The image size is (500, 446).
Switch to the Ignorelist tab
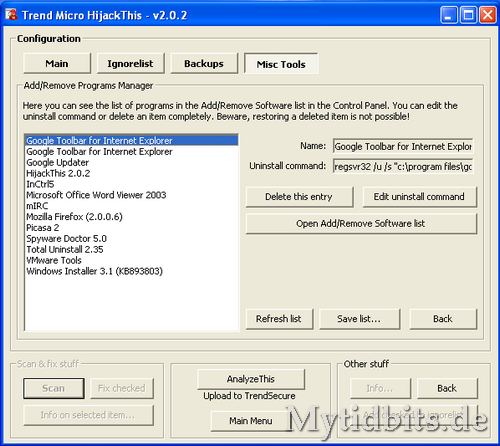(x=130, y=63)
